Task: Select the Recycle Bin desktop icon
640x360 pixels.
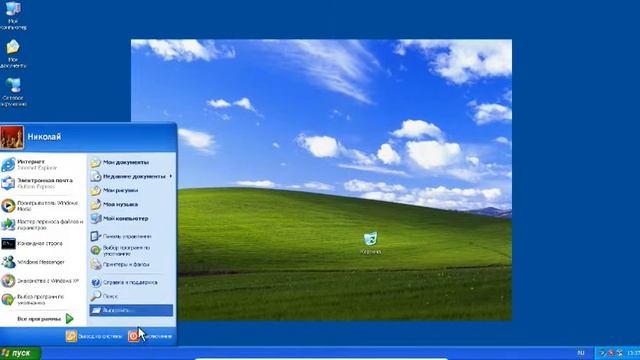Action: (371, 243)
